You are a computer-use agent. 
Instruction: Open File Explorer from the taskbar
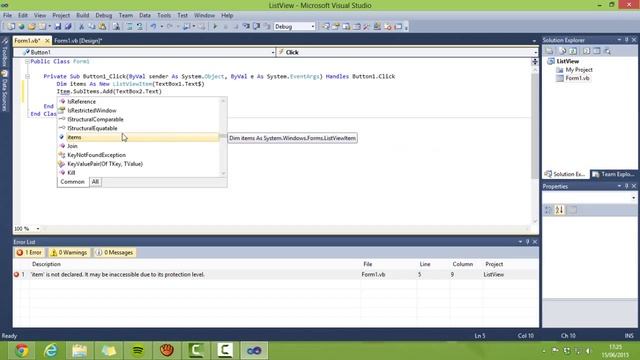(x=80, y=350)
